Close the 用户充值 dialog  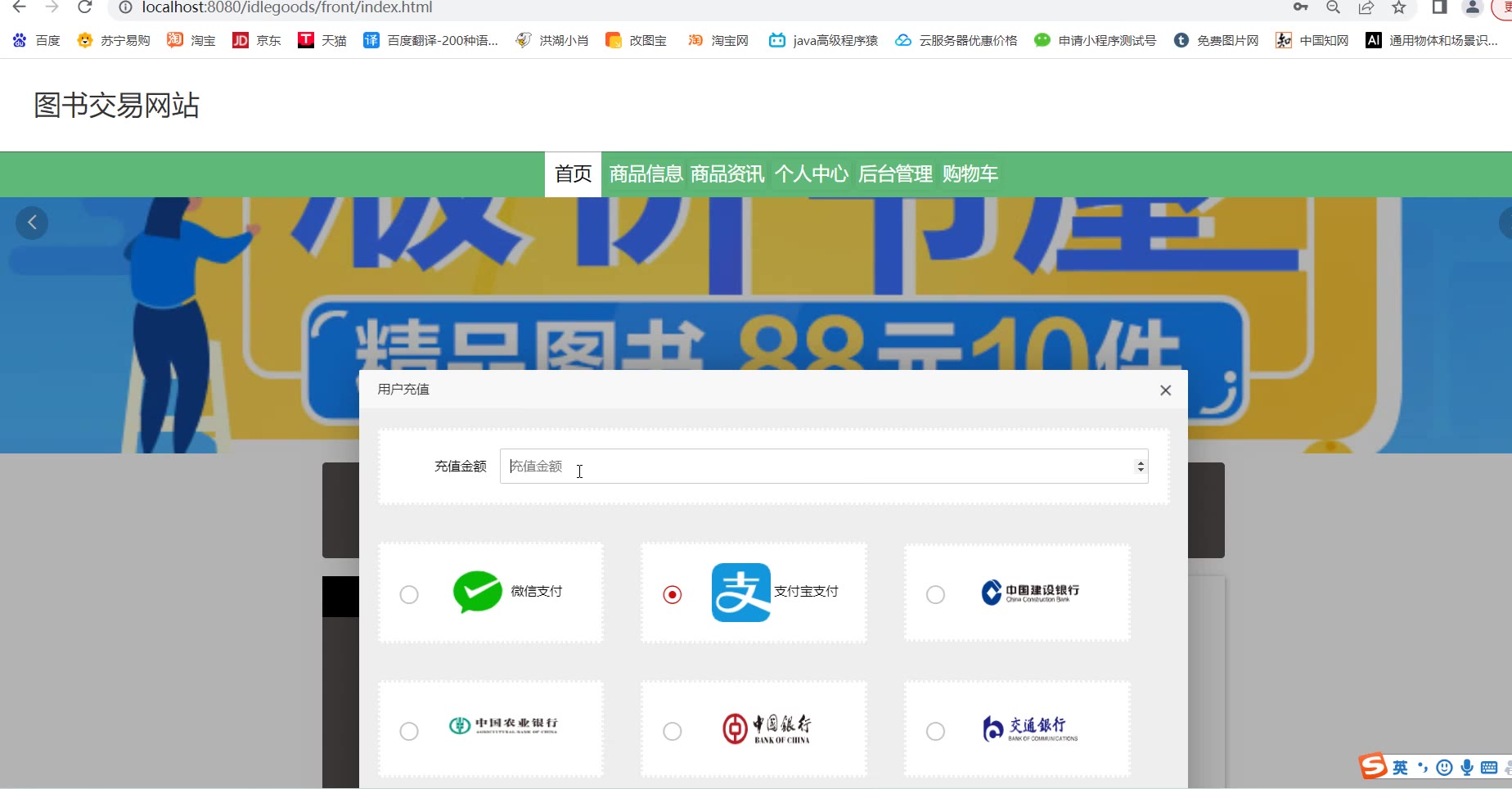1166,390
